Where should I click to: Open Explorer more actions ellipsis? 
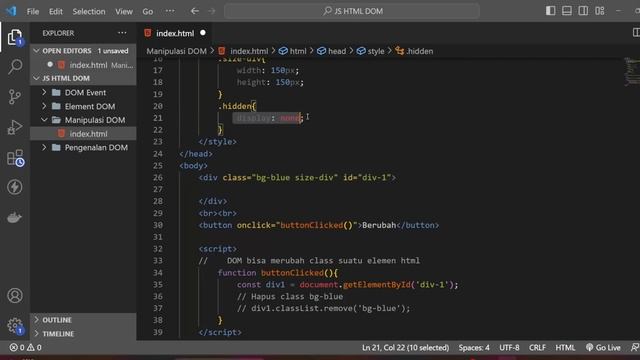122,33
